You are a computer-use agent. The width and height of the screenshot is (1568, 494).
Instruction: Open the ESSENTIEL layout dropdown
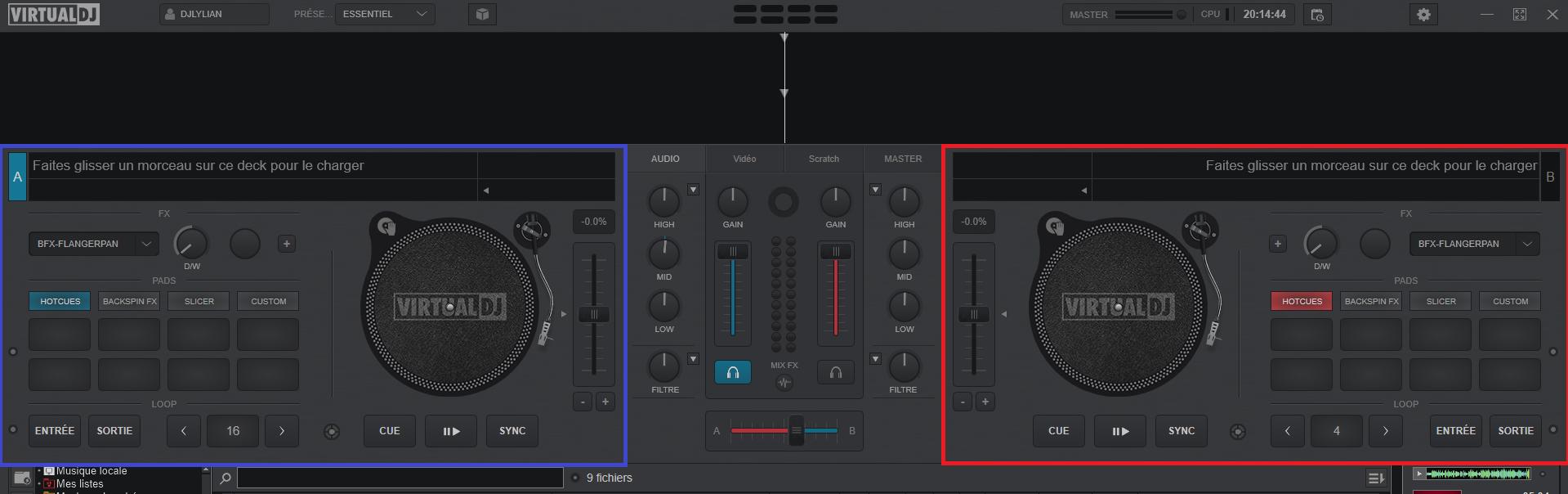pos(385,15)
